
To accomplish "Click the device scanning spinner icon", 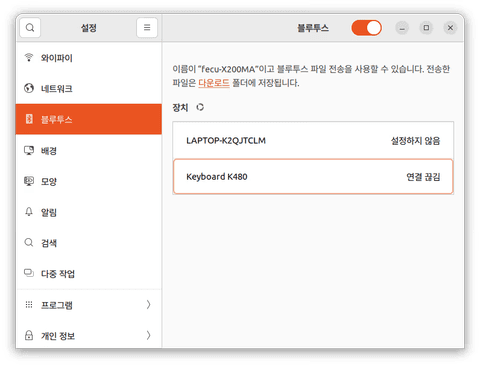I will pyautogui.click(x=200, y=107).
